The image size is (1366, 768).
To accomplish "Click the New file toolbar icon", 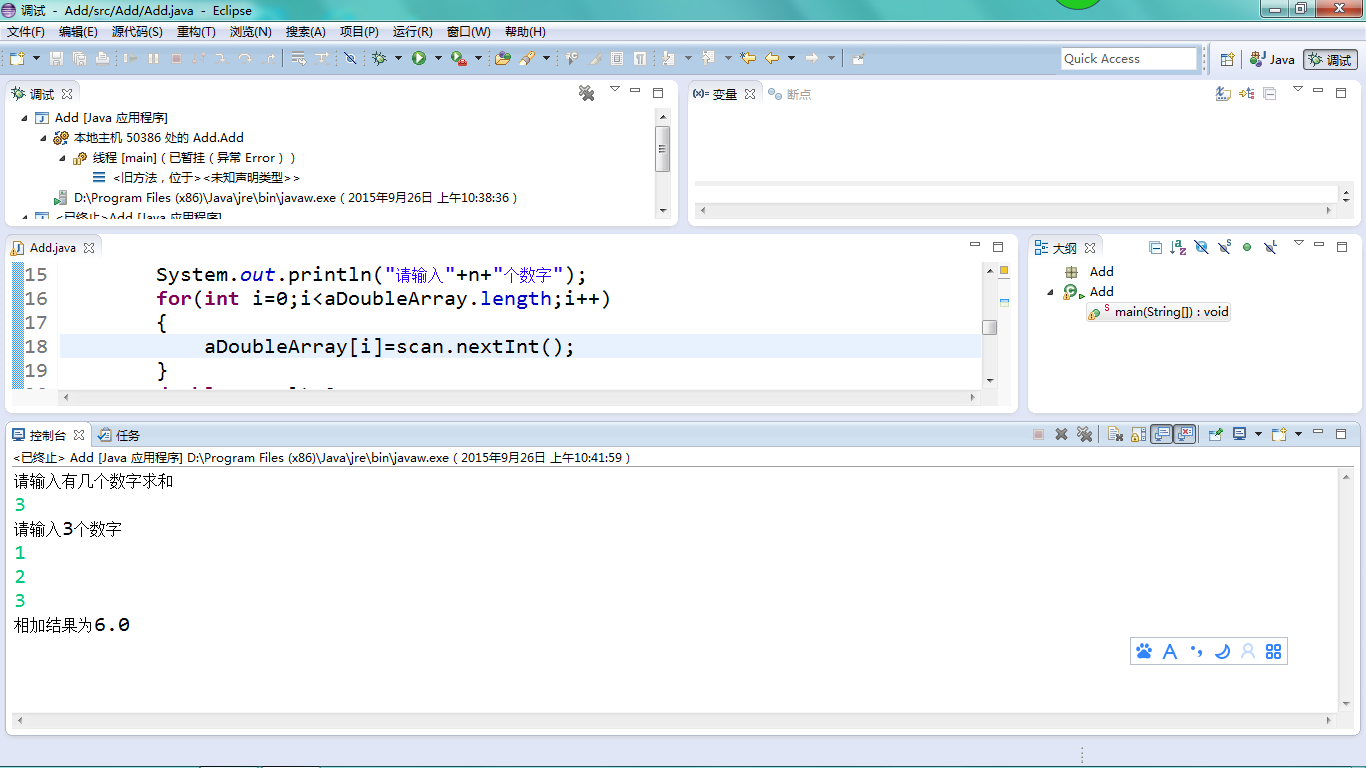I will pos(17,59).
